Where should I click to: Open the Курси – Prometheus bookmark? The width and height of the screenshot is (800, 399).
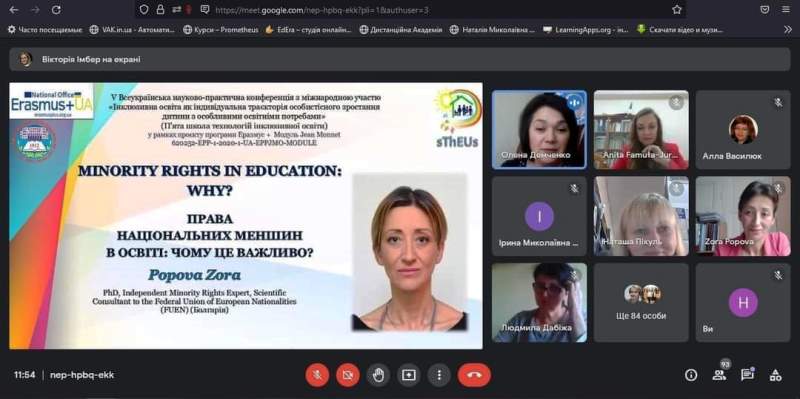(x=220, y=30)
